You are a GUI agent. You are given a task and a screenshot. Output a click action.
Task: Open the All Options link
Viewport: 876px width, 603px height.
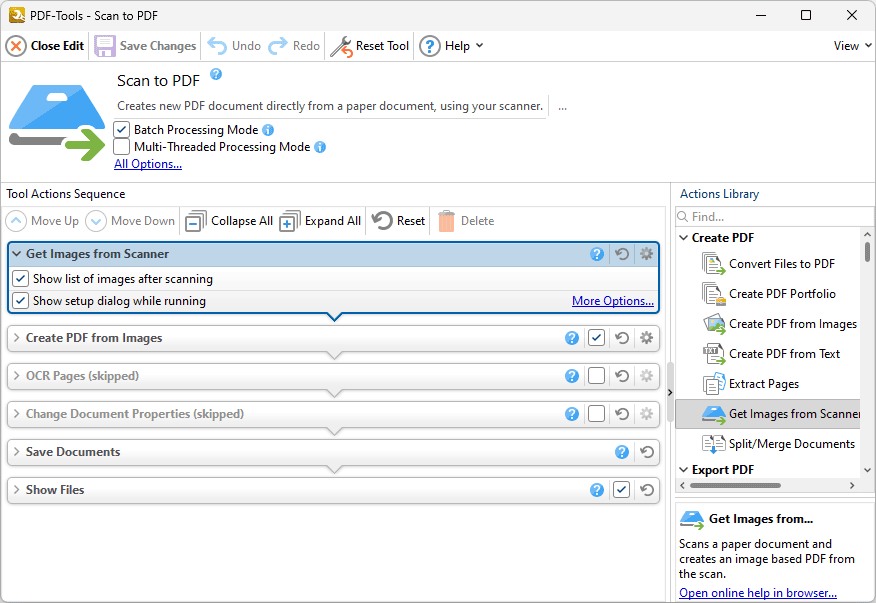148,164
